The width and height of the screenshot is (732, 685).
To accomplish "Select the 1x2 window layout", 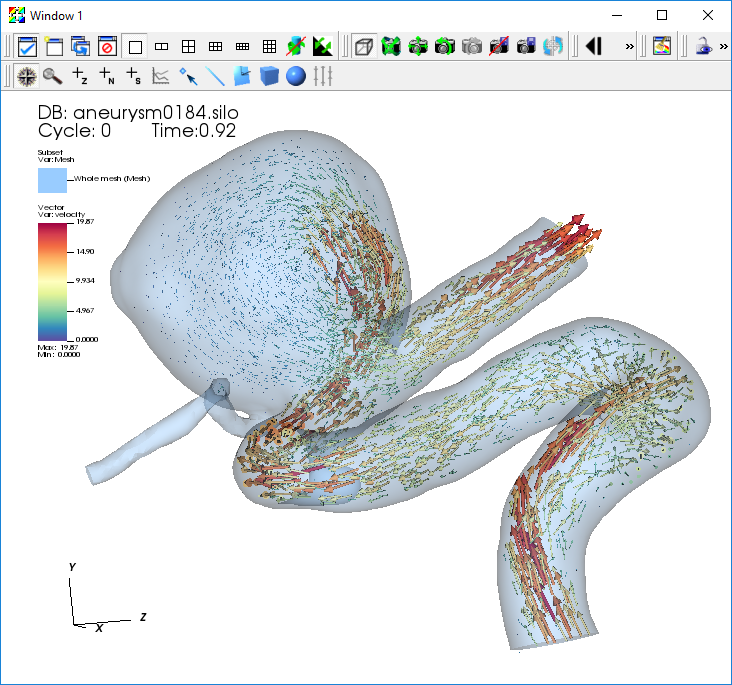I will tap(162, 46).
